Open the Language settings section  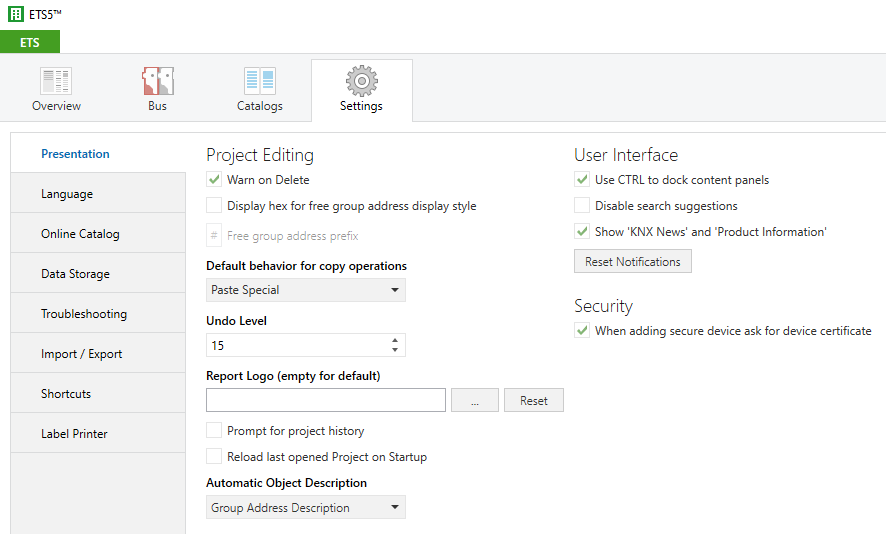(x=98, y=194)
